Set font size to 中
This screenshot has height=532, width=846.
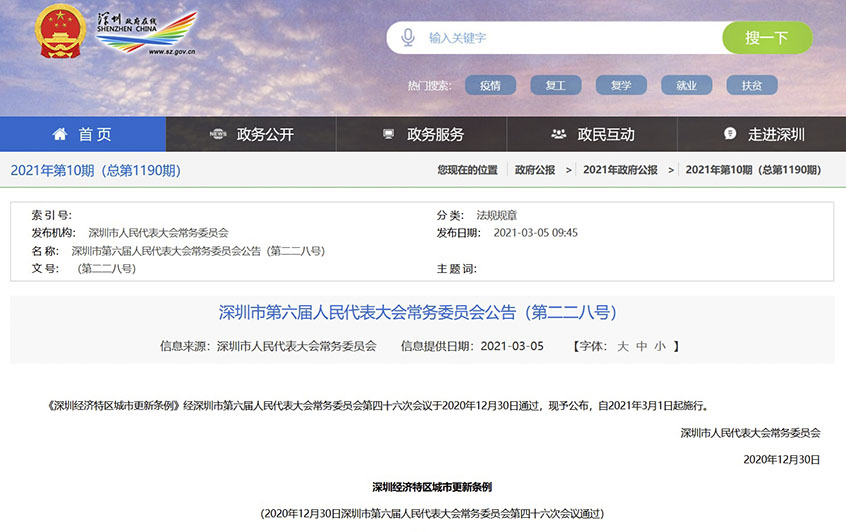[x=641, y=346]
